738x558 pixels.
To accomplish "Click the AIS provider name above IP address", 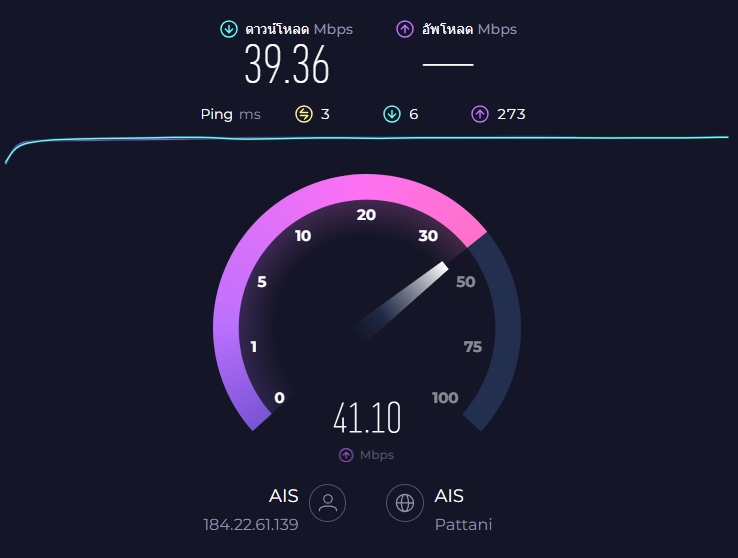I will [x=283, y=496].
